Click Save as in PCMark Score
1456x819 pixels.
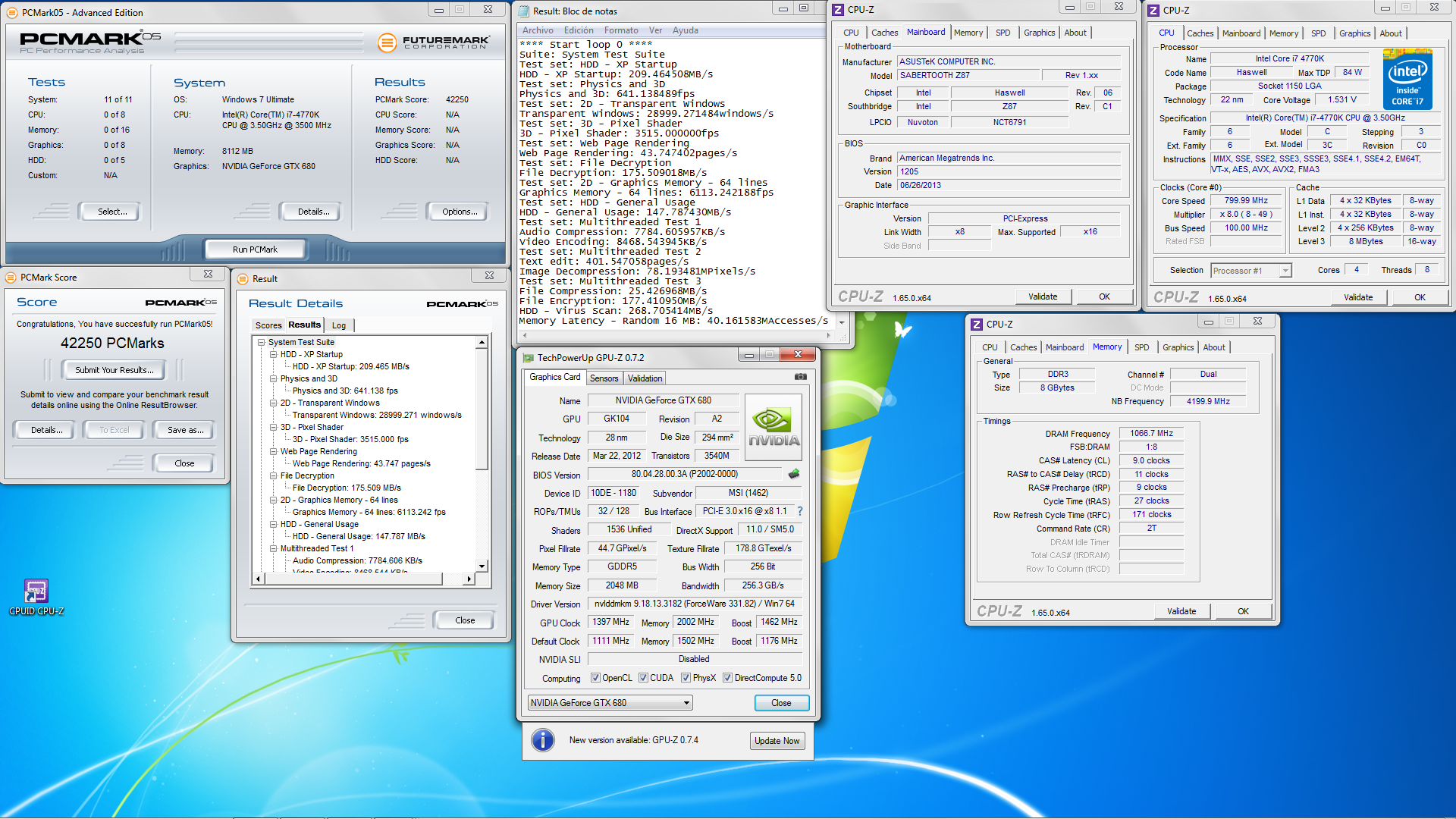[x=185, y=430]
